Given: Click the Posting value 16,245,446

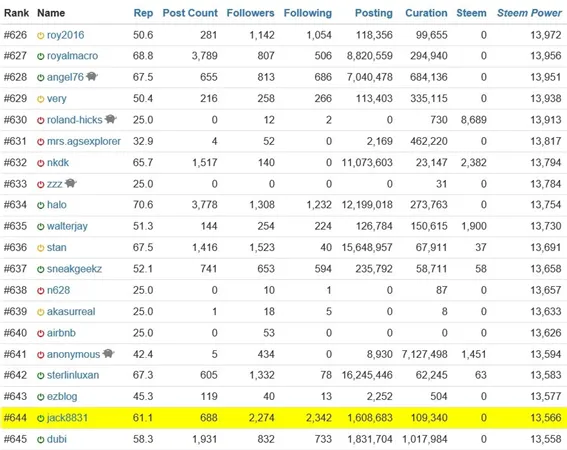Looking at the screenshot, I should click(367, 375).
